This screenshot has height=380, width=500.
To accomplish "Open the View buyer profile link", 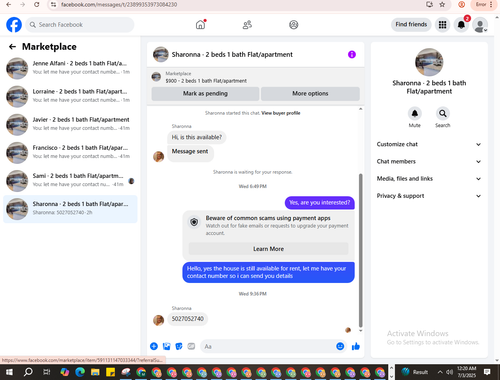I will coord(281,113).
